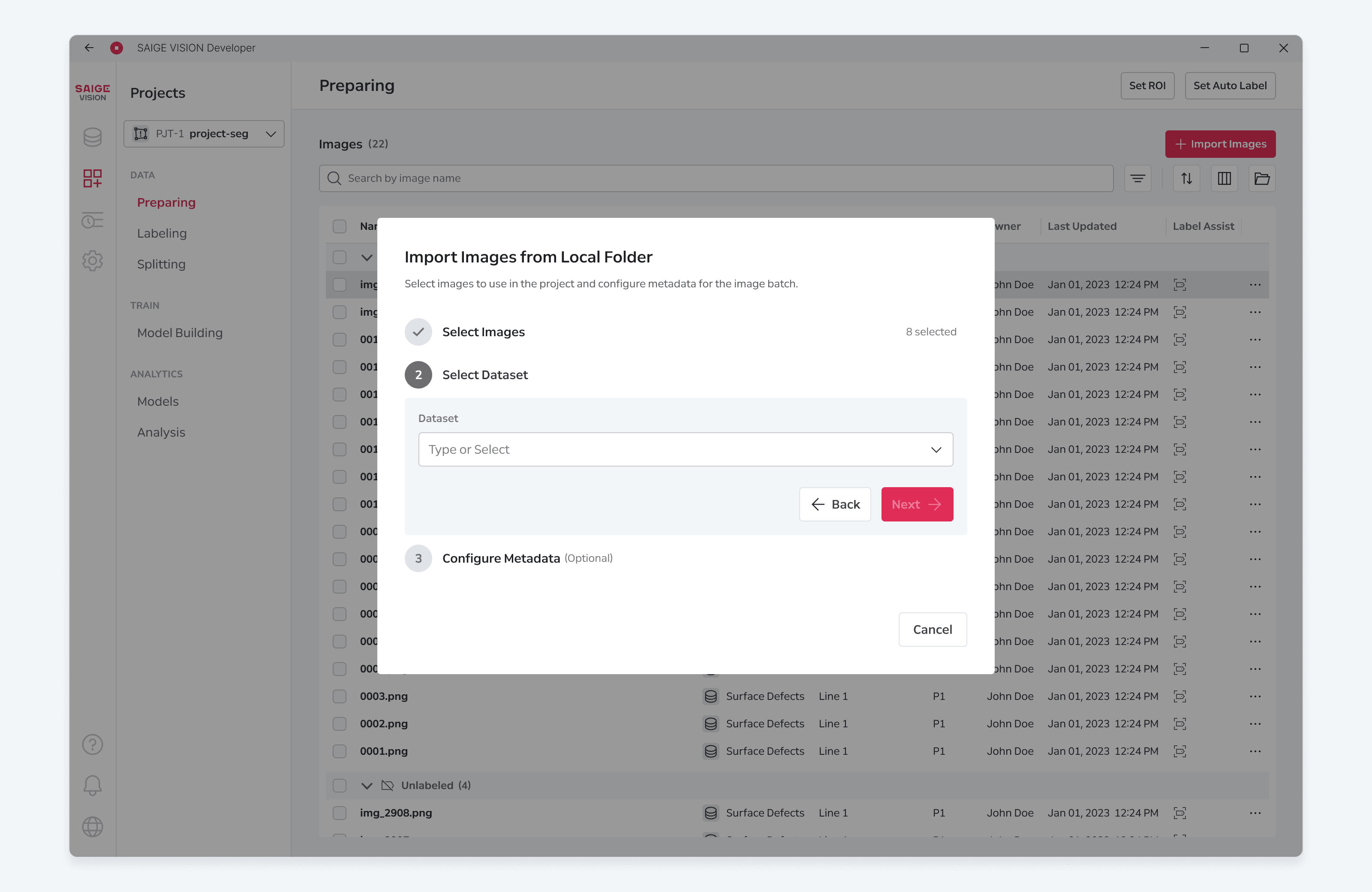The height and width of the screenshot is (892, 1372).
Task: Click the sort arrows toolbar icon
Action: (1186, 179)
